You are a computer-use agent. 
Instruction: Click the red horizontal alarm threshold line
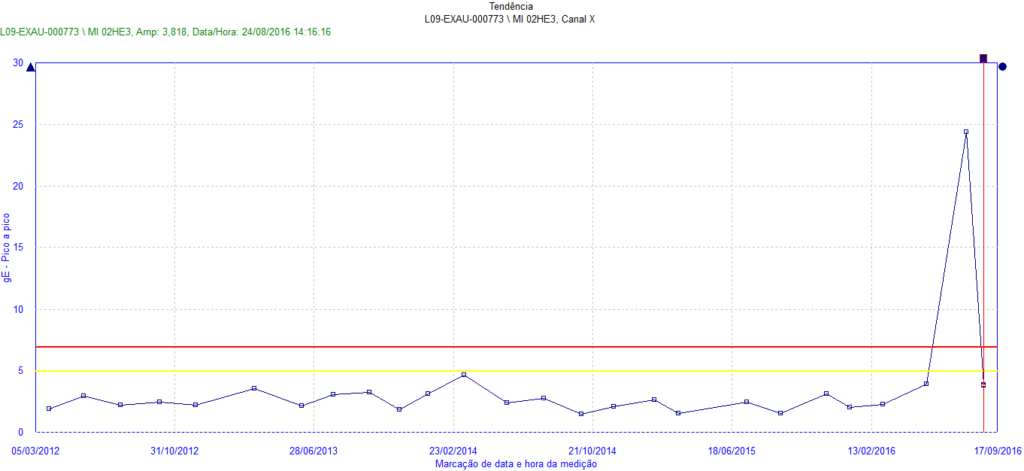(x=500, y=347)
